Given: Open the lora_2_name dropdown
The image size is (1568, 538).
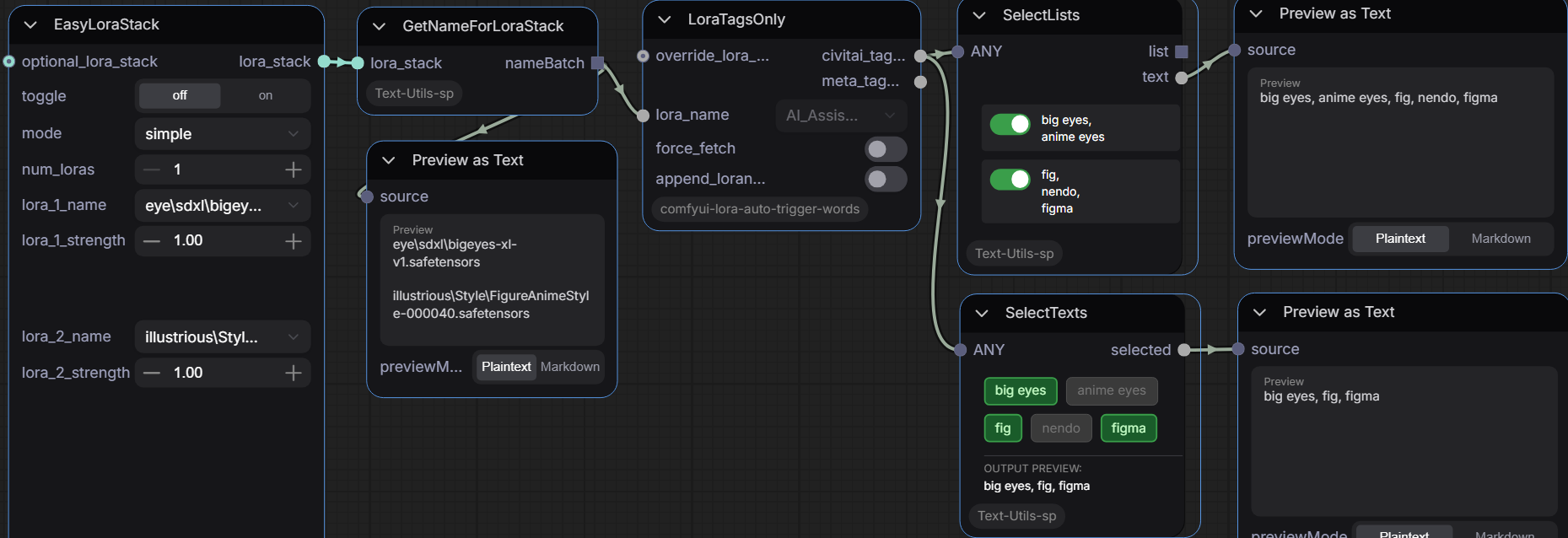Looking at the screenshot, I should 222,337.
